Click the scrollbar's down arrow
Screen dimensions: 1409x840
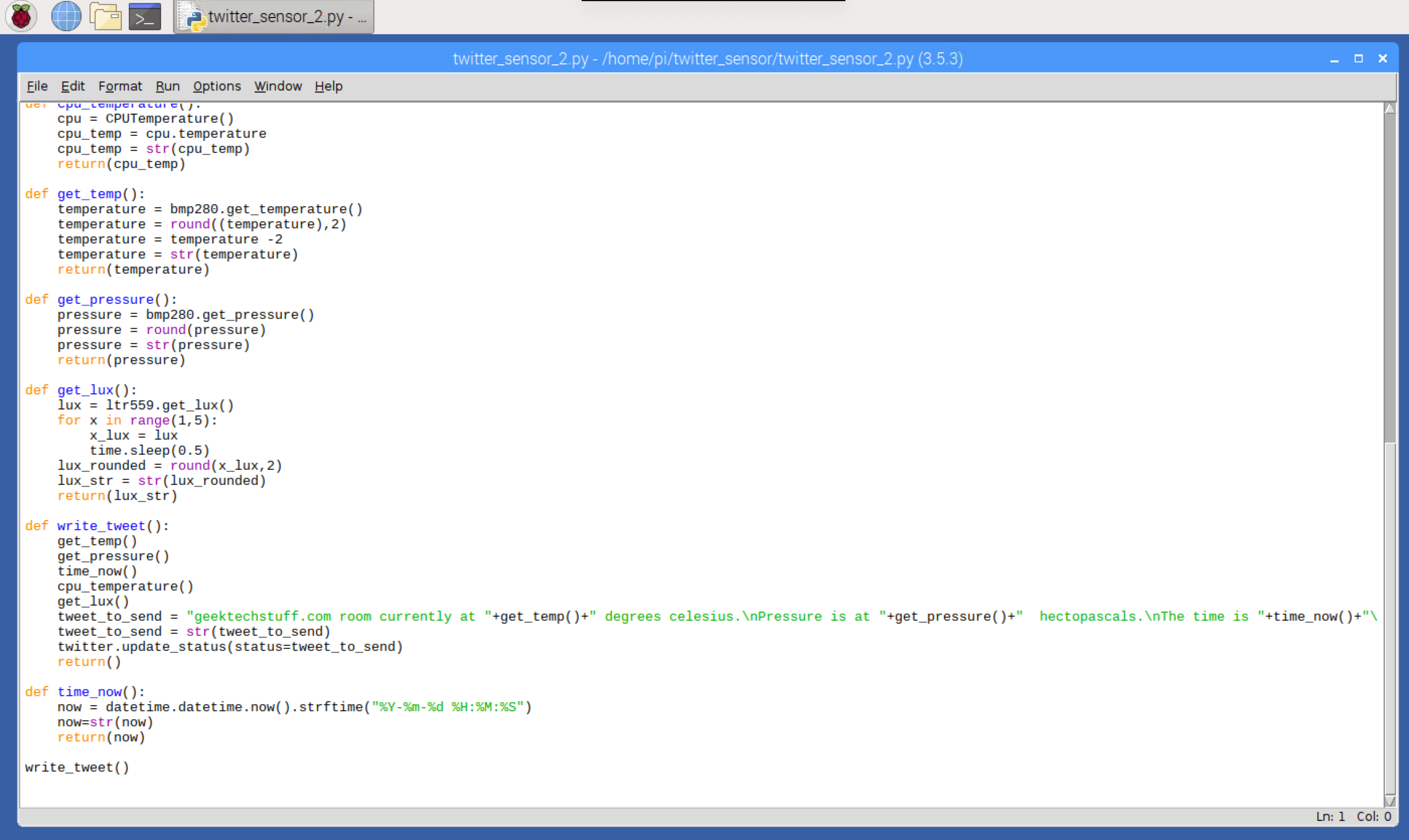click(x=1391, y=800)
